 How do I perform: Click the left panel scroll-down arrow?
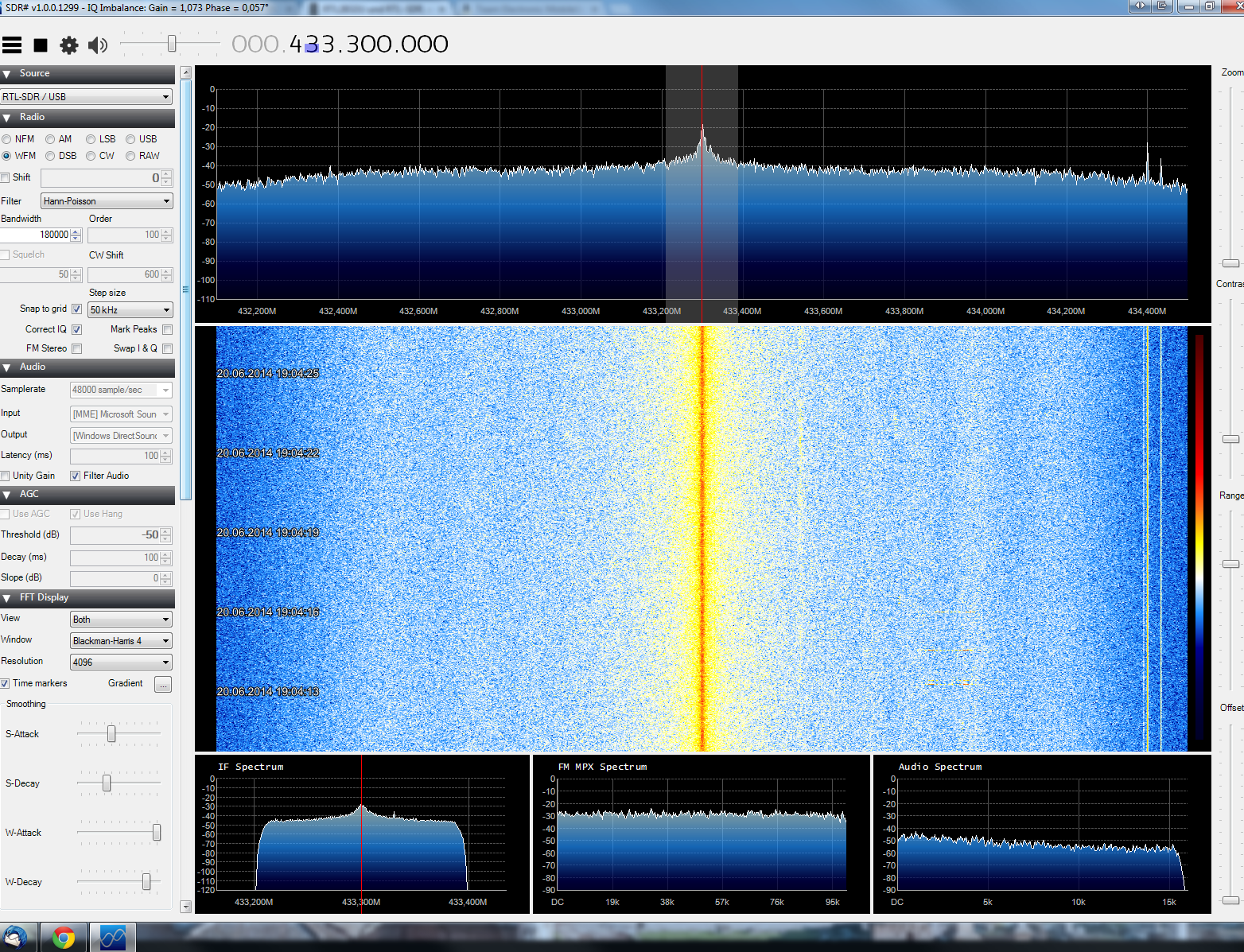pyautogui.click(x=186, y=906)
